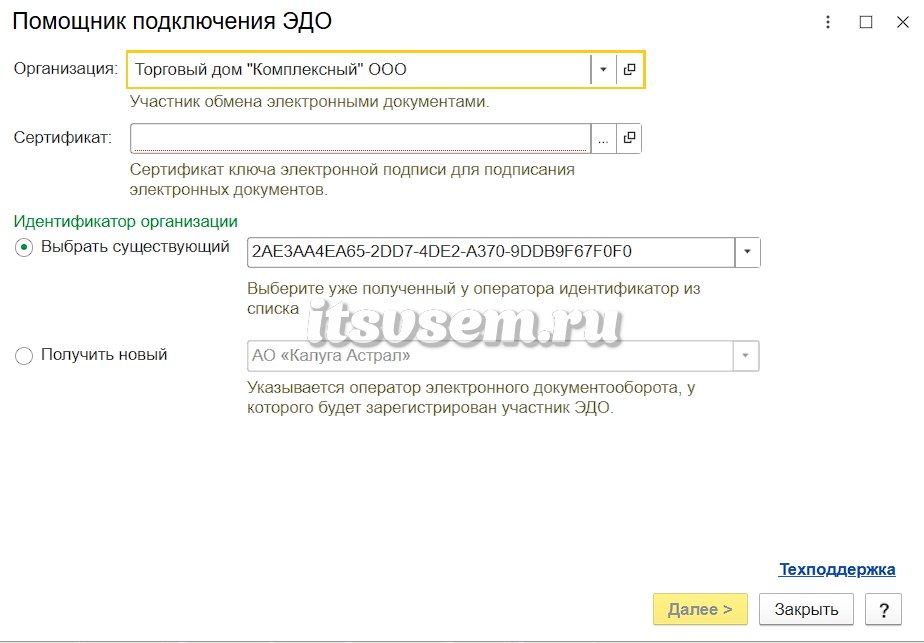Viewport: 924px width, 643px height.
Task: Select the Выбрать существующий radio option
Action: click(x=24, y=248)
